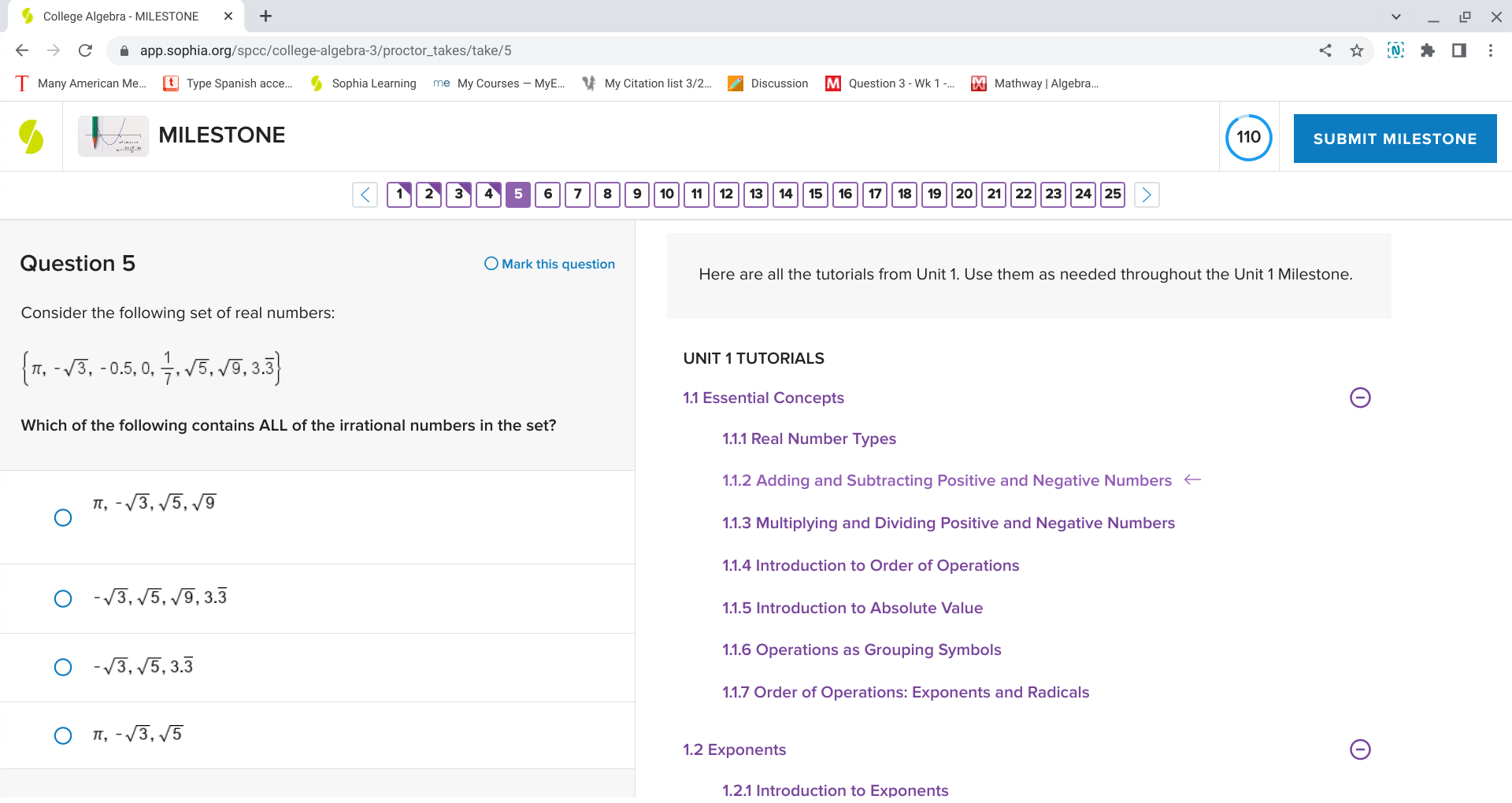Reload the page
Image resolution: width=1512 pixels, height=803 pixels.
85,50
